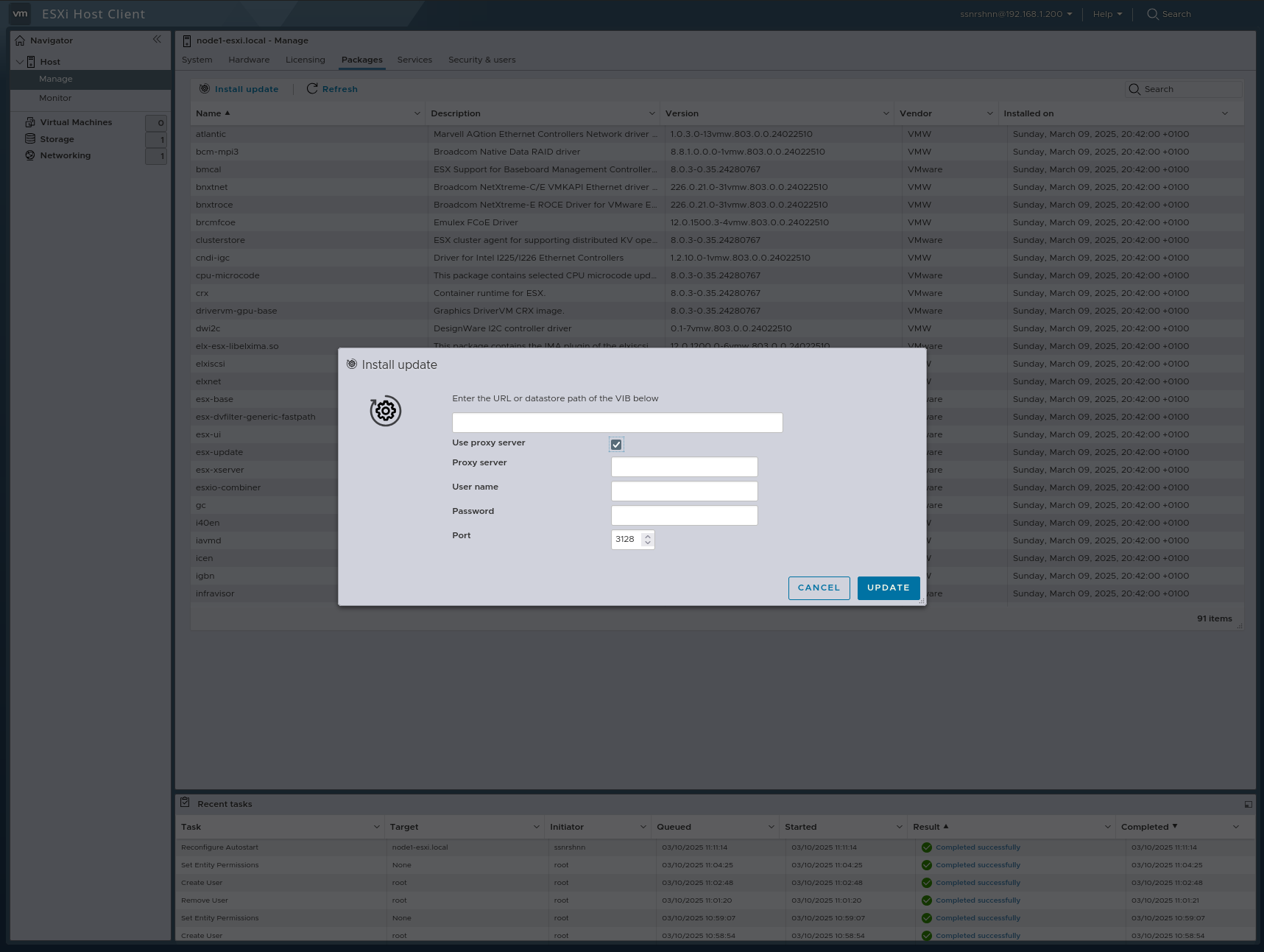This screenshot has width=1264, height=952.
Task: Uncheck the Use proxy server checkbox
Action: (616, 444)
